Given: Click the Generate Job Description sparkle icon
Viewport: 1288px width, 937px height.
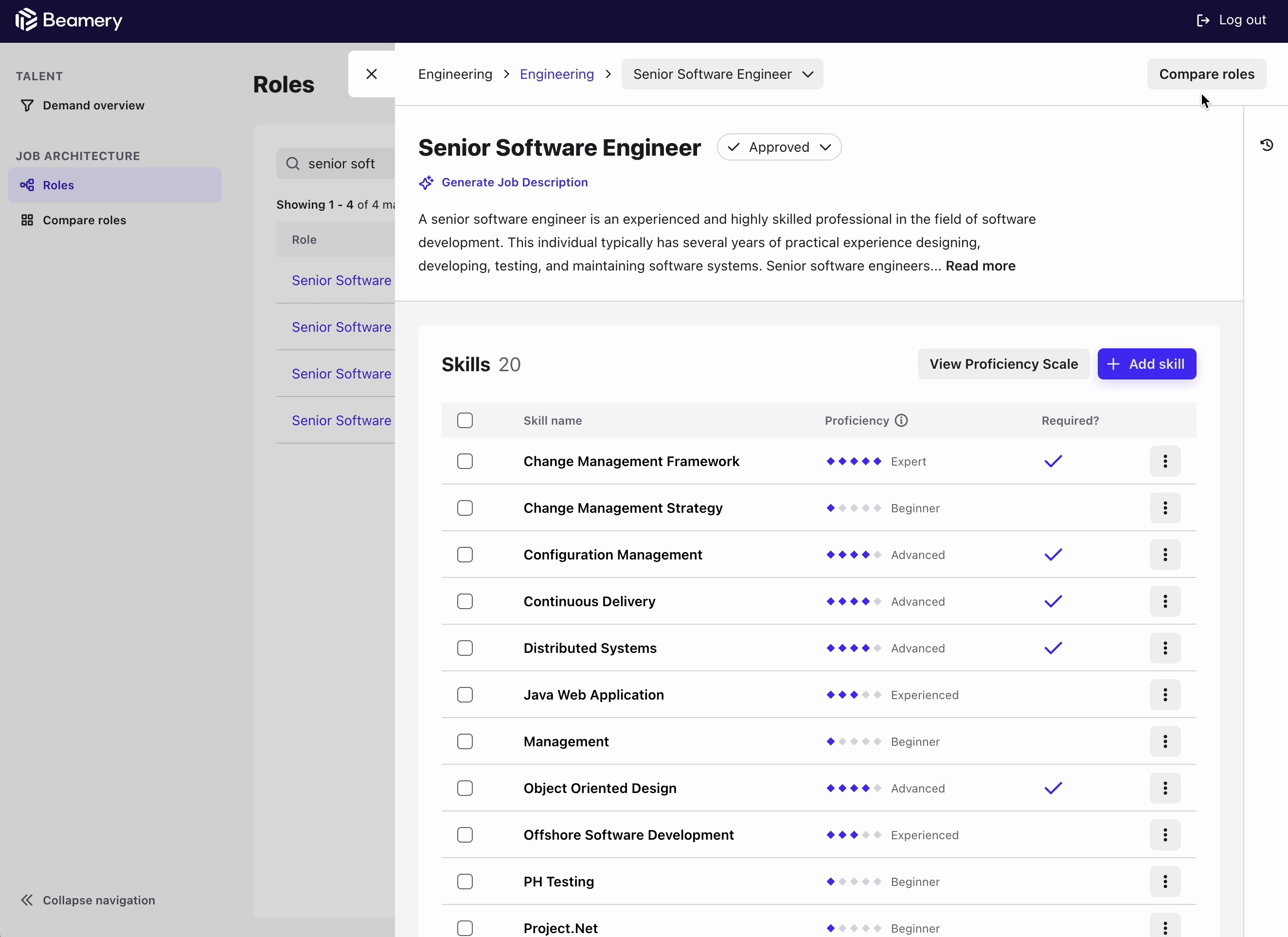Looking at the screenshot, I should [x=427, y=182].
